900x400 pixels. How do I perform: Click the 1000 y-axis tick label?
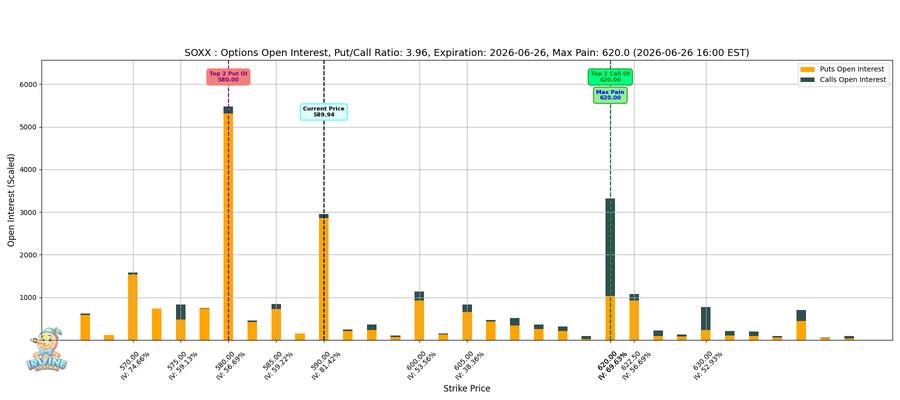point(28,298)
